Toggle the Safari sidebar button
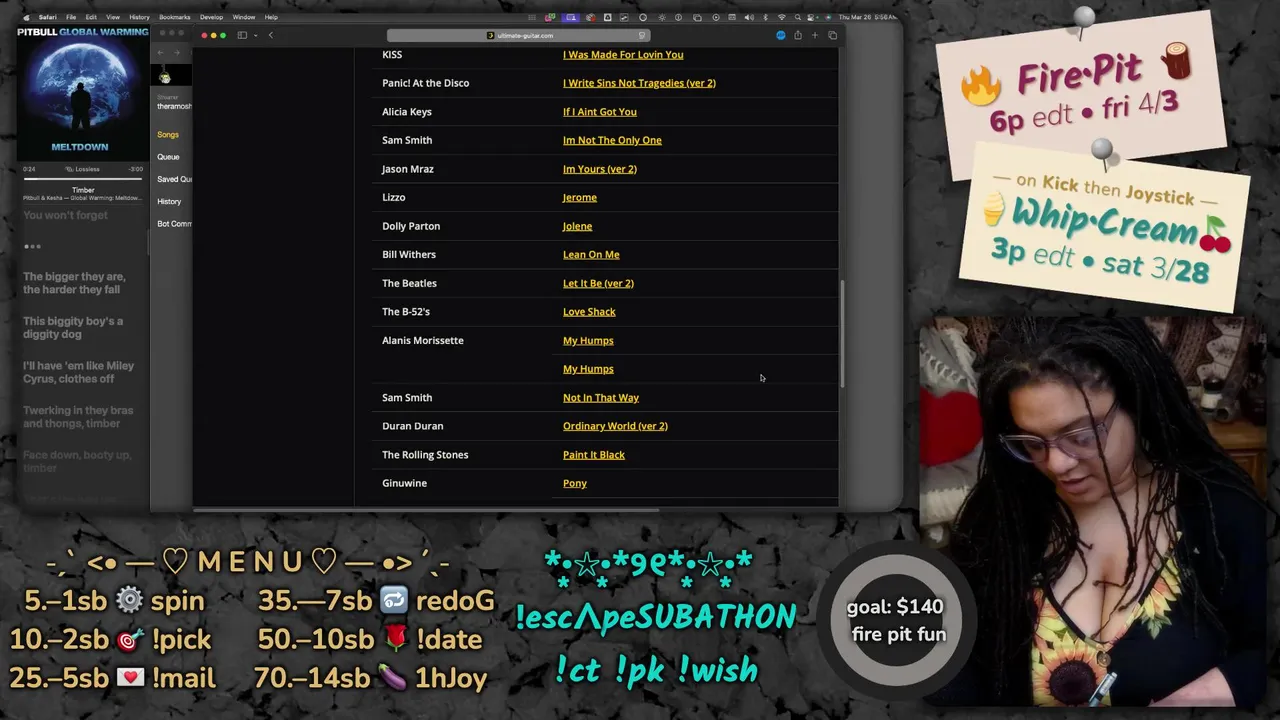Viewport: 1280px width, 720px height. [x=242, y=35]
